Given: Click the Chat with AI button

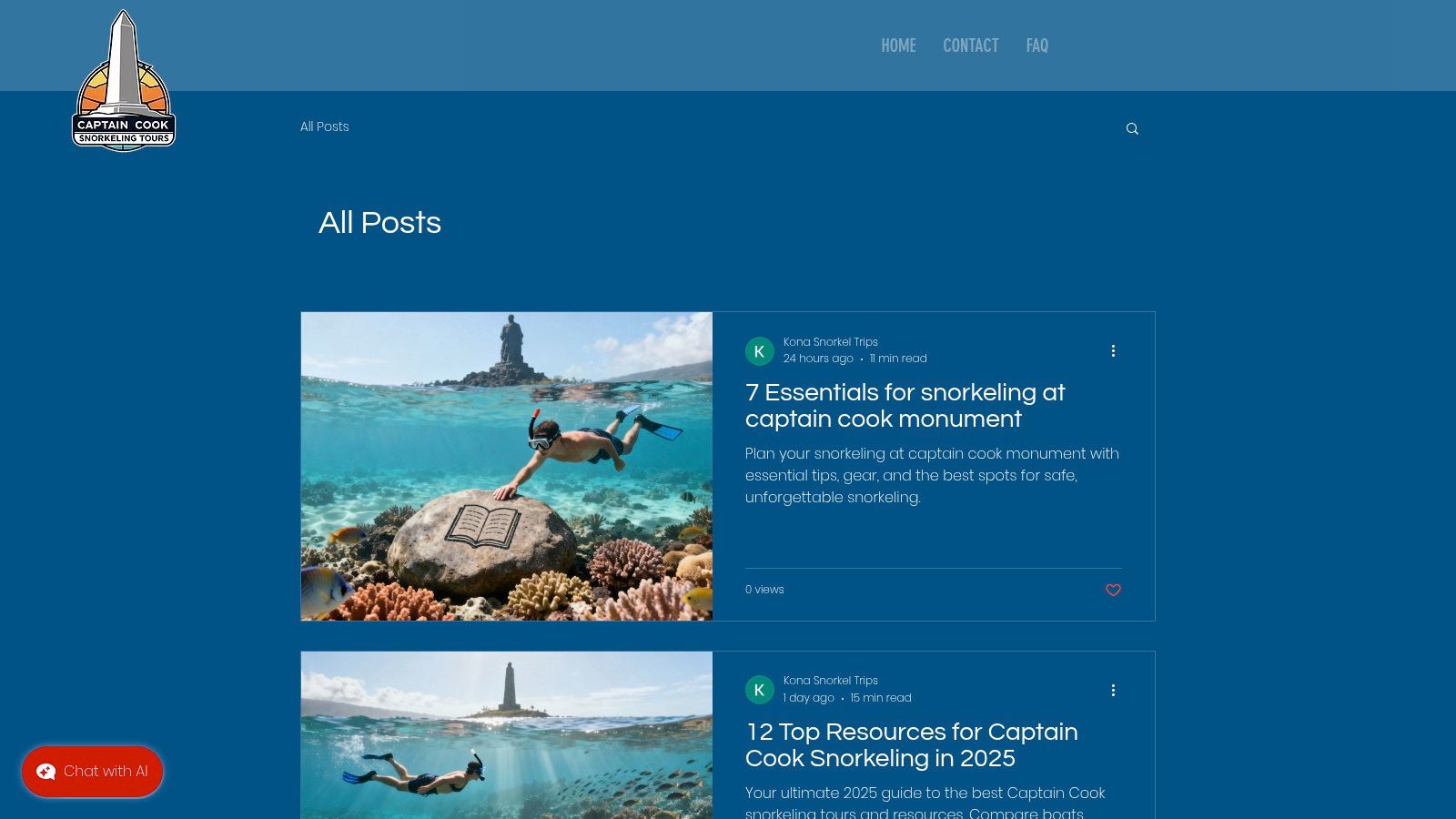Looking at the screenshot, I should pyautogui.click(x=93, y=772).
